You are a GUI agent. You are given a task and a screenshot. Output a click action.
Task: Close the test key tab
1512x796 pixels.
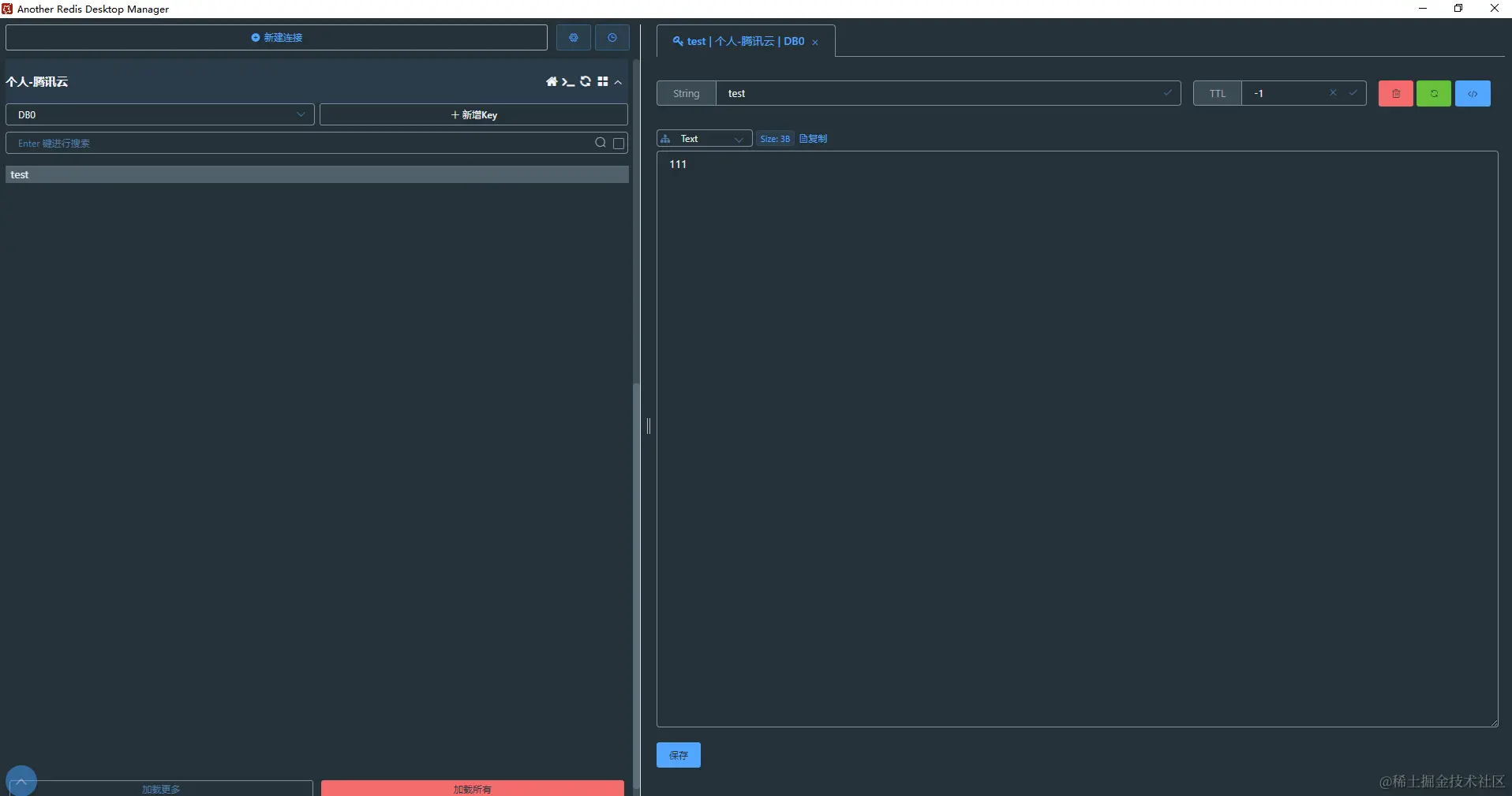point(815,43)
